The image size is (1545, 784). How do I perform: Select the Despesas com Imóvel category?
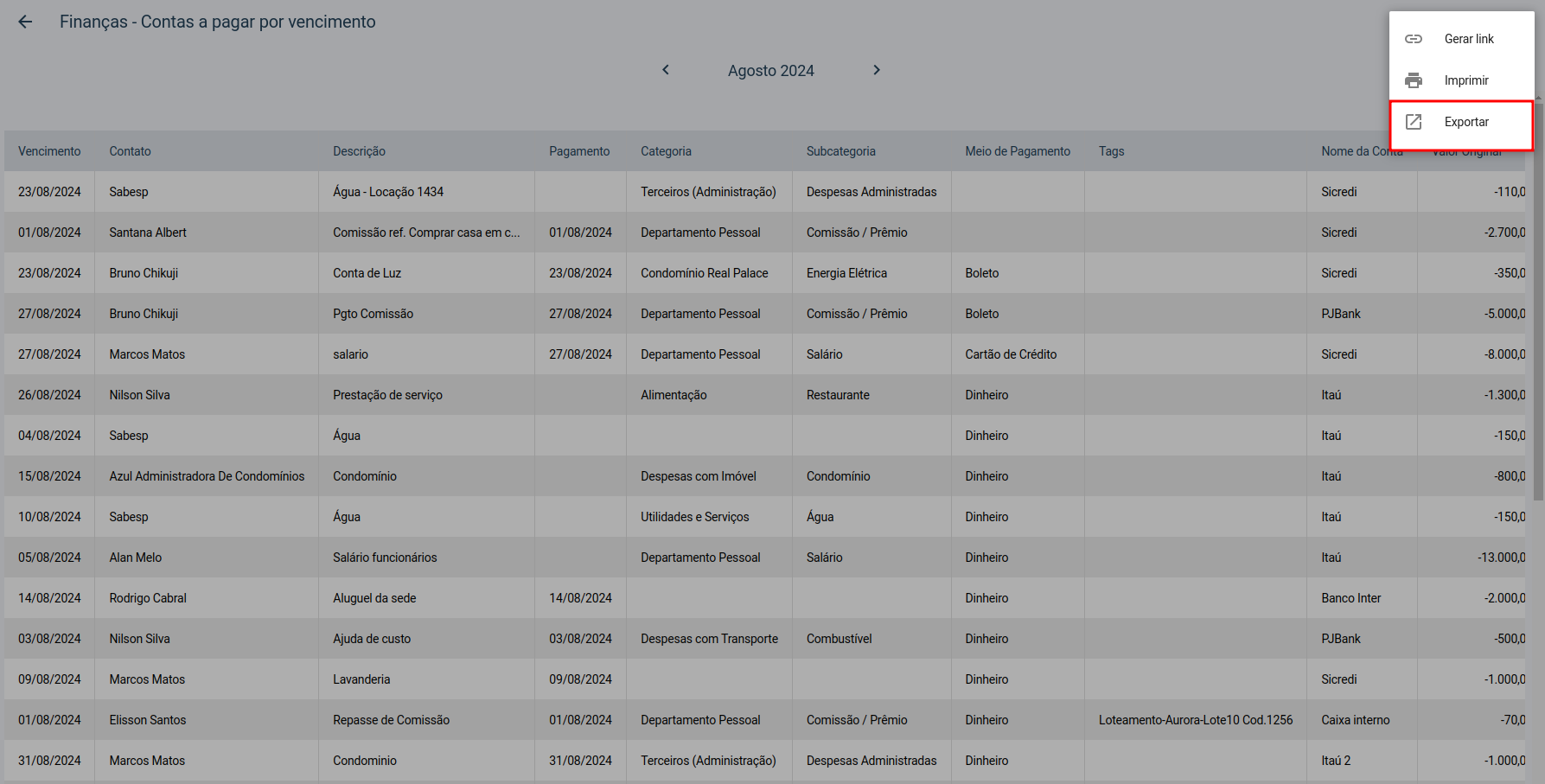[x=698, y=476]
